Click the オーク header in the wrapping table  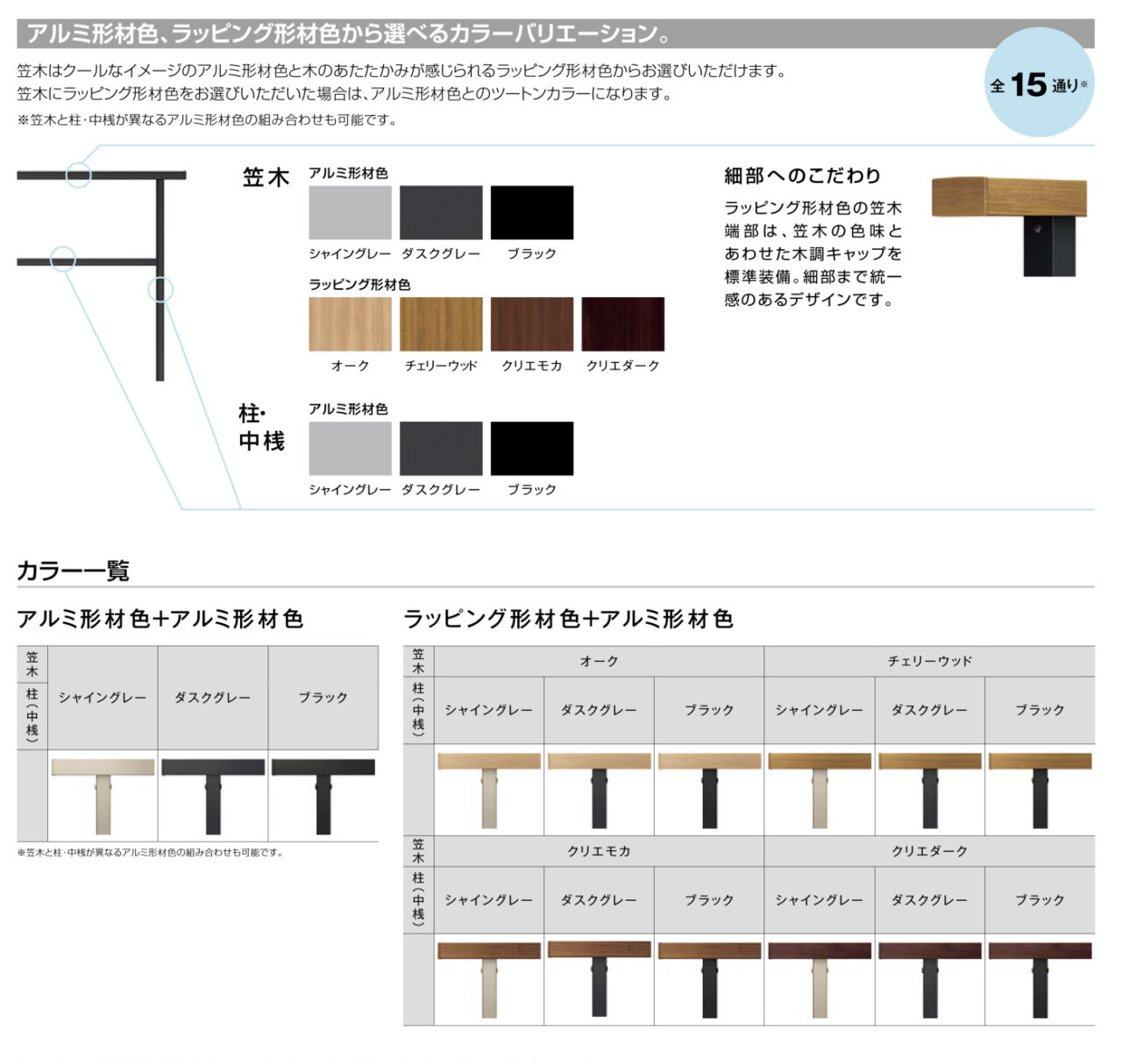(599, 662)
